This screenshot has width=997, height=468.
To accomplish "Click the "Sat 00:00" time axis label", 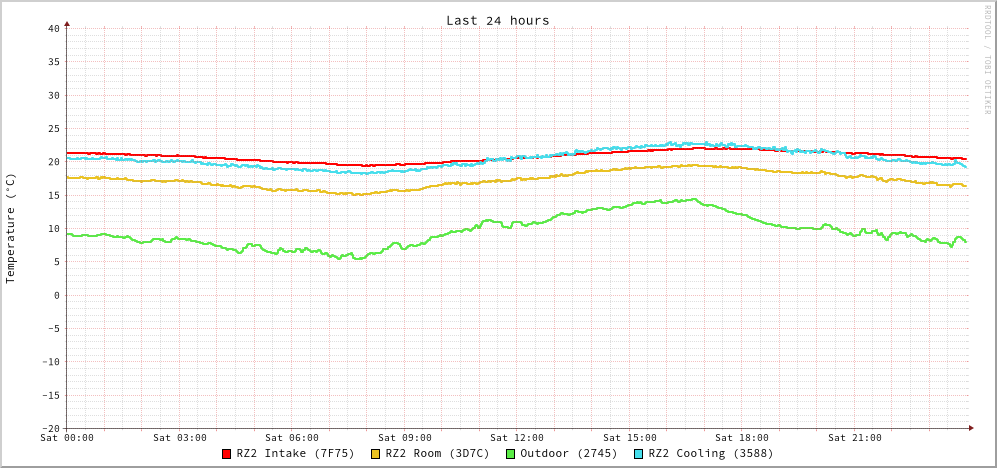I will point(67,437).
